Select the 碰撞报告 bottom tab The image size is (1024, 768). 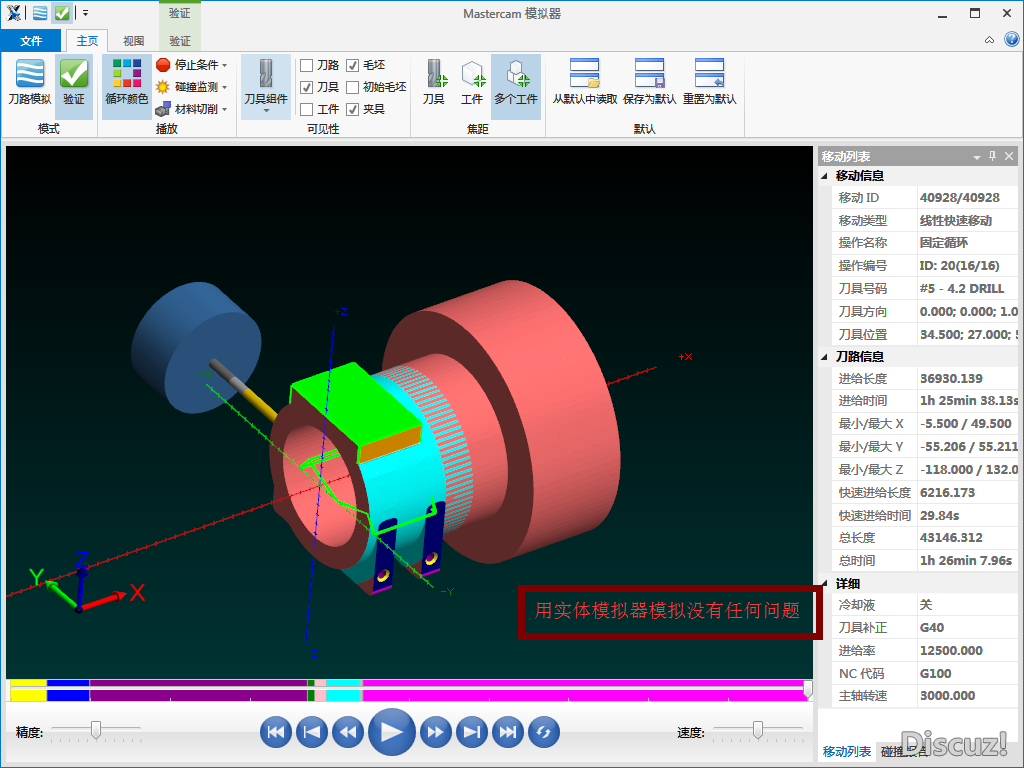pos(904,752)
